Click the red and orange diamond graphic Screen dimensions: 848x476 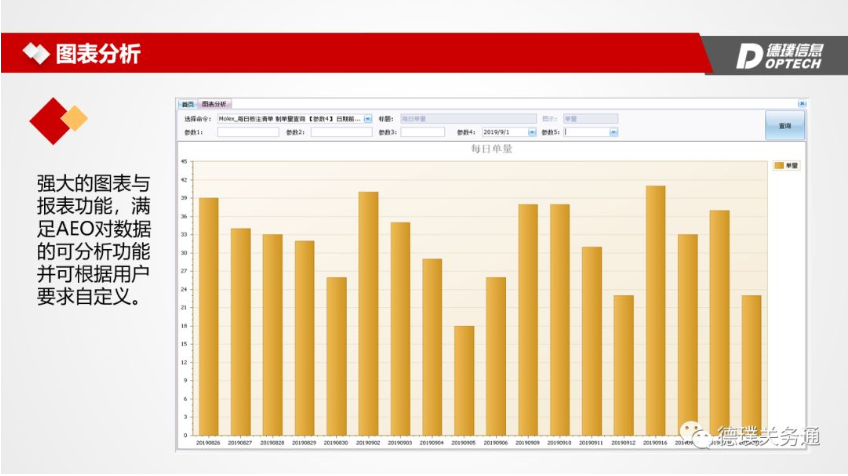[57, 120]
